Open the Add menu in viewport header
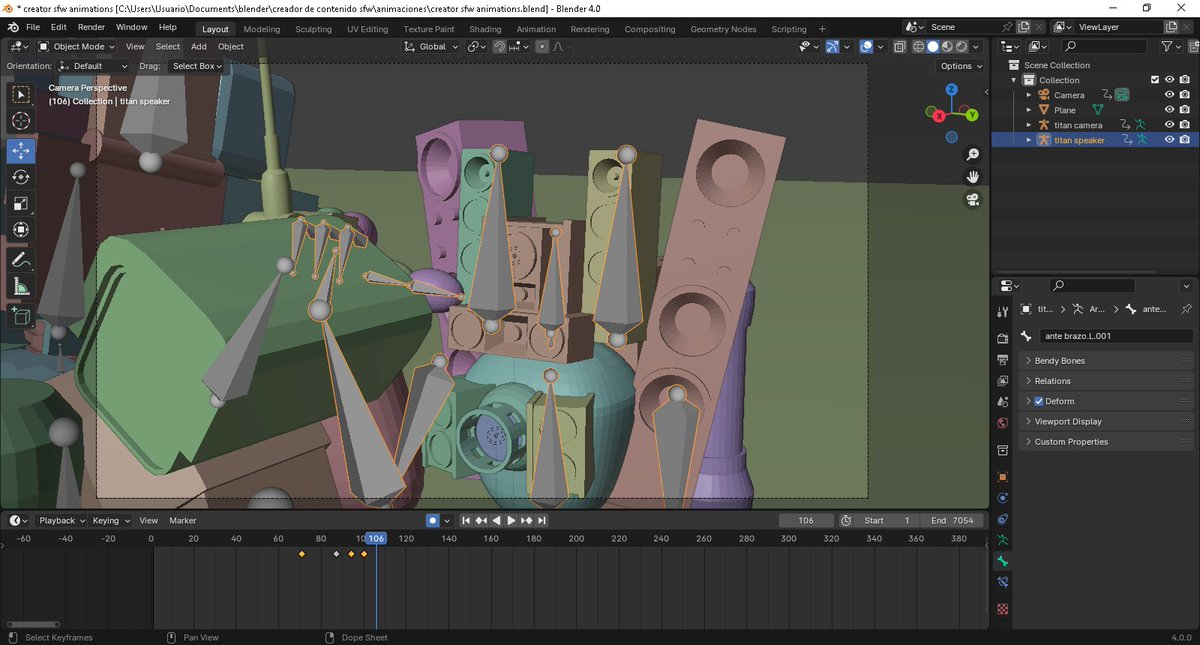Screen dimensions: 1200x645 click(199, 46)
